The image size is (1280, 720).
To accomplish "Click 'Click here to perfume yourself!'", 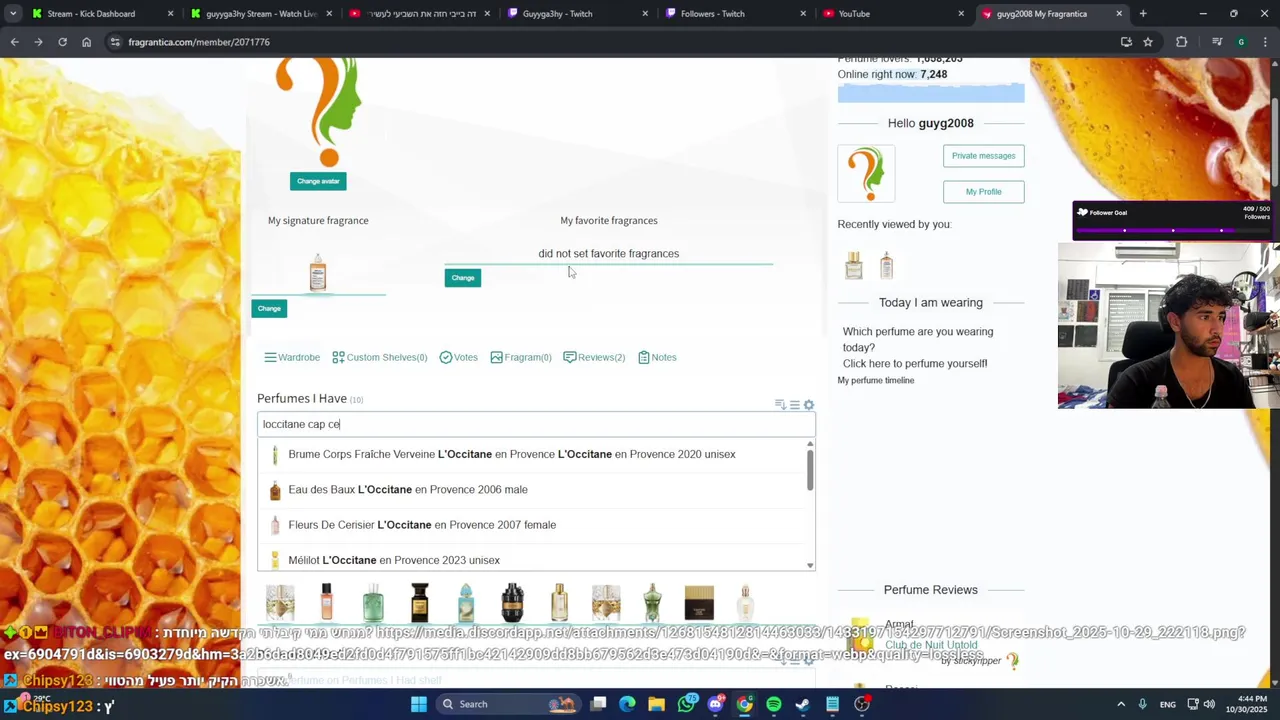I will [x=915, y=363].
